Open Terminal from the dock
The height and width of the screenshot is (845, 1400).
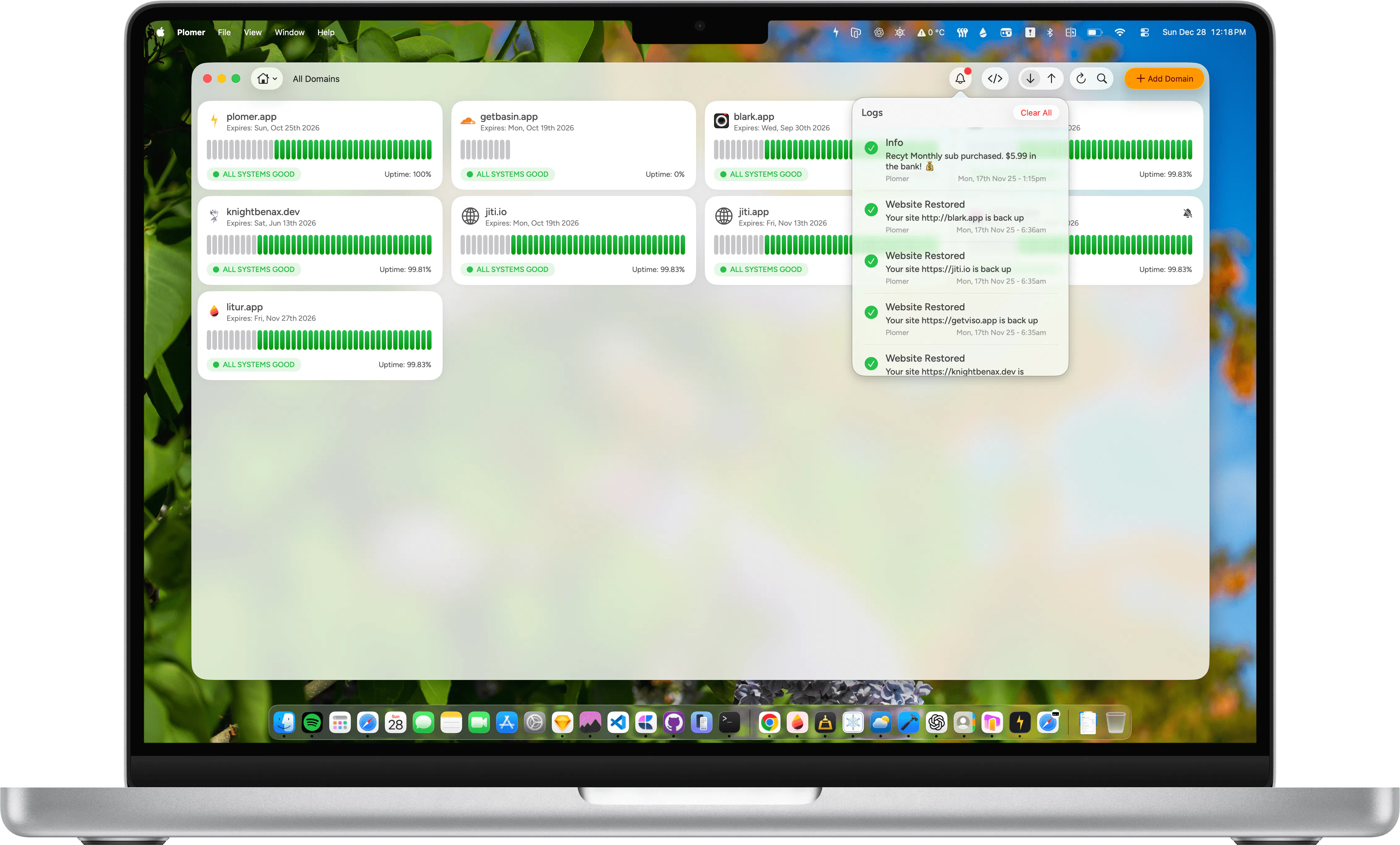(730, 722)
